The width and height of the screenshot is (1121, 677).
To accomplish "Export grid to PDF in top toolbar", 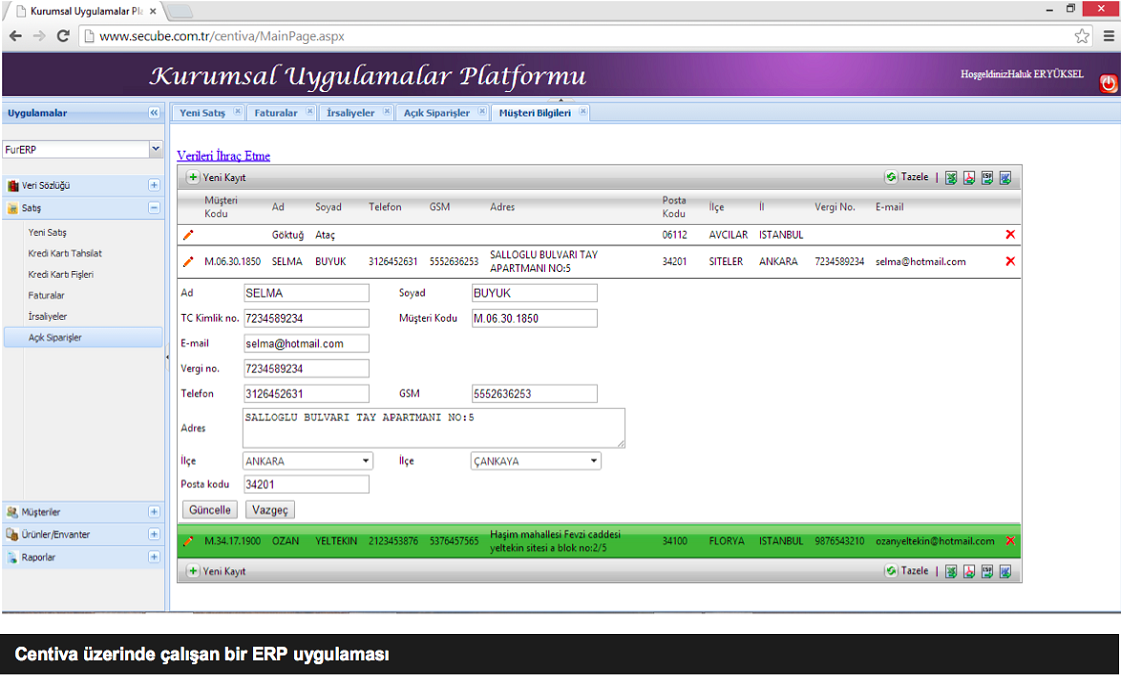I will click(969, 177).
